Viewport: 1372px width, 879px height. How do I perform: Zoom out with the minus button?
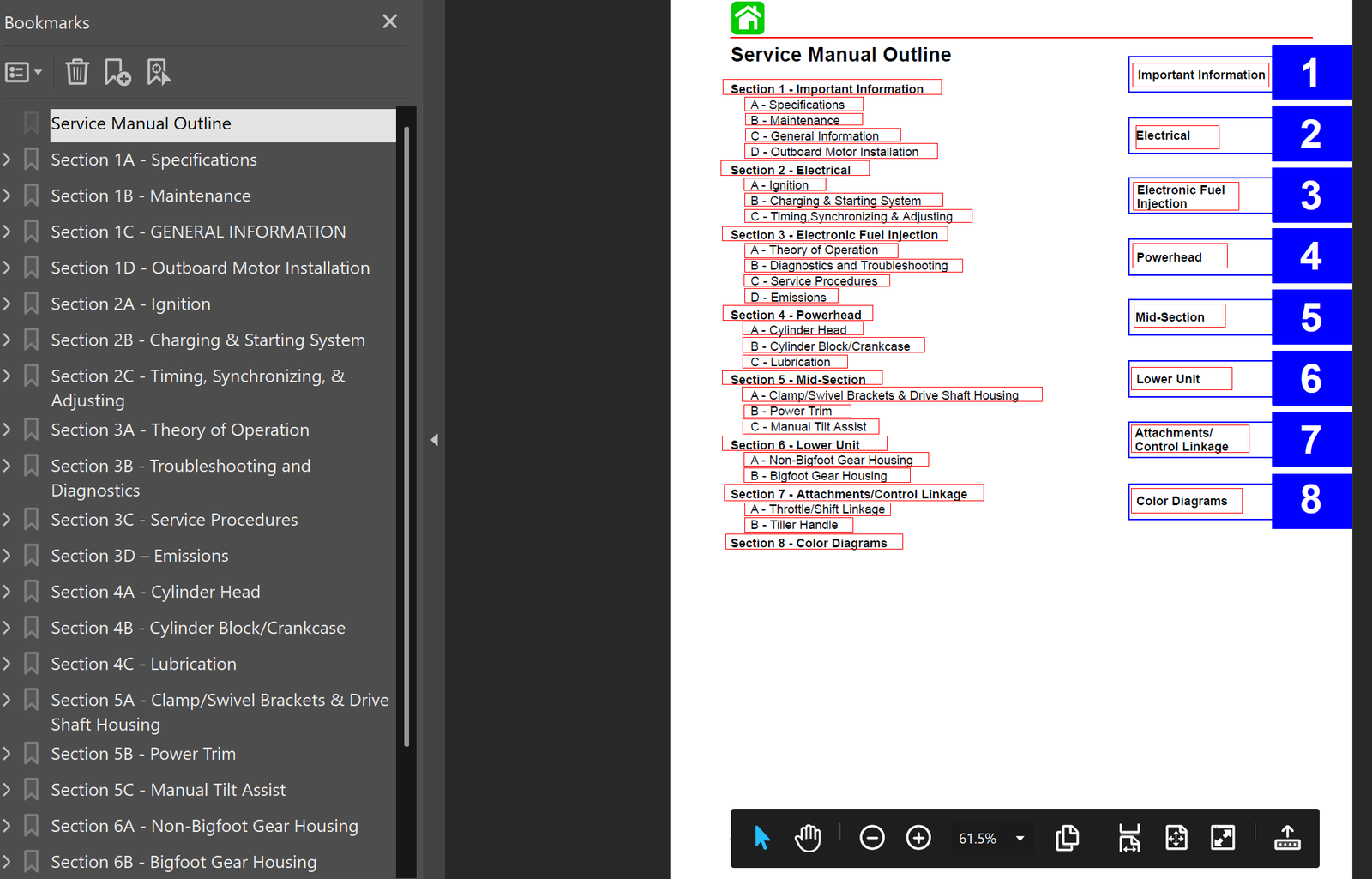[872, 838]
